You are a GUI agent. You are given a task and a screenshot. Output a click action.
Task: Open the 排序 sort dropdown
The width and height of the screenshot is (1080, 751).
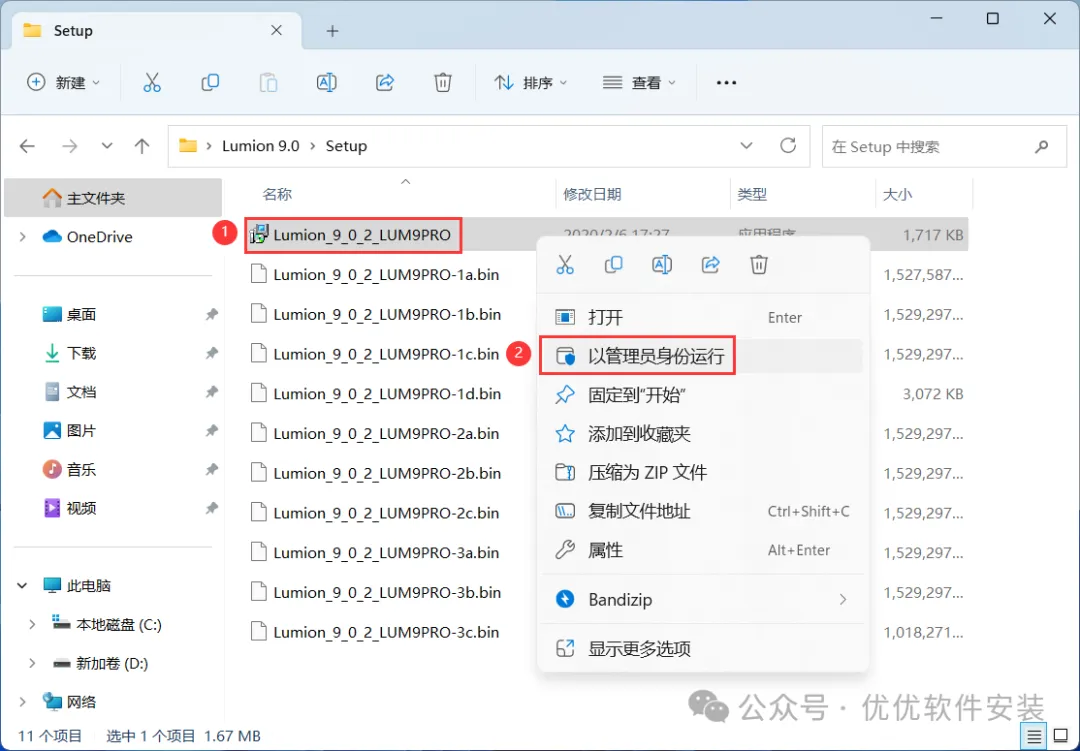530,83
